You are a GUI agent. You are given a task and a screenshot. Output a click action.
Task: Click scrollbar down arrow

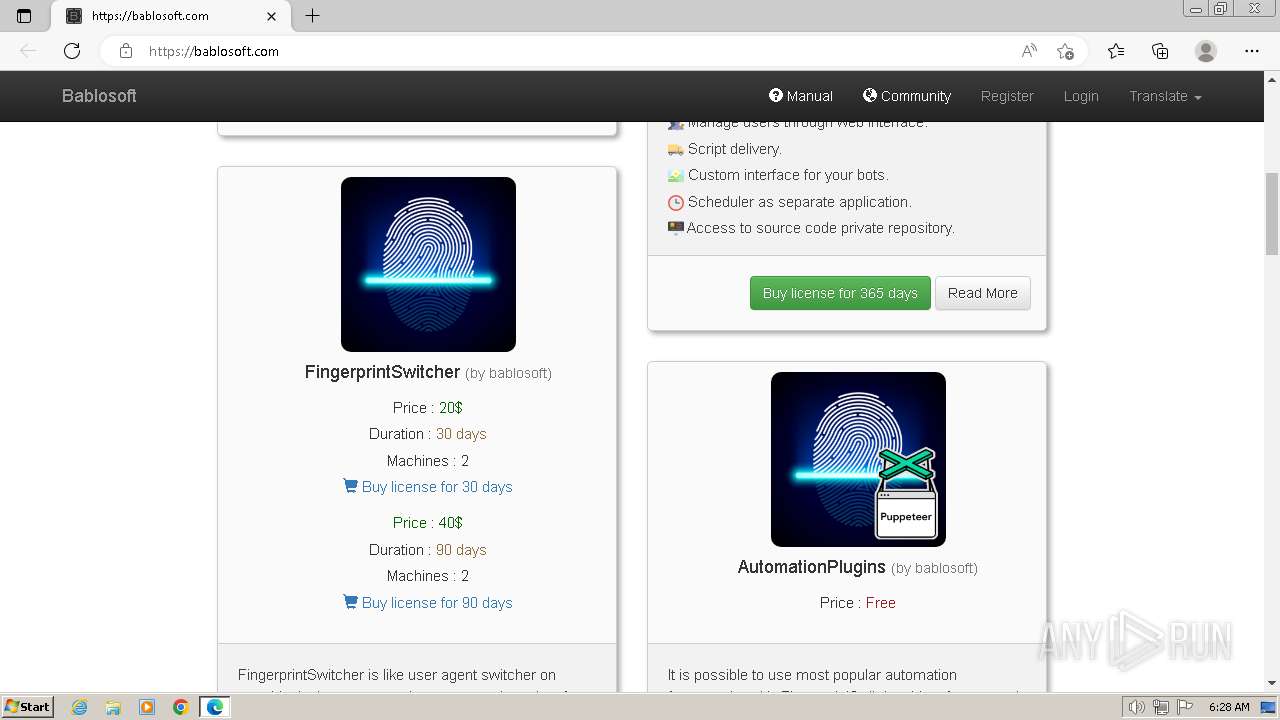click(x=1271, y=683)
